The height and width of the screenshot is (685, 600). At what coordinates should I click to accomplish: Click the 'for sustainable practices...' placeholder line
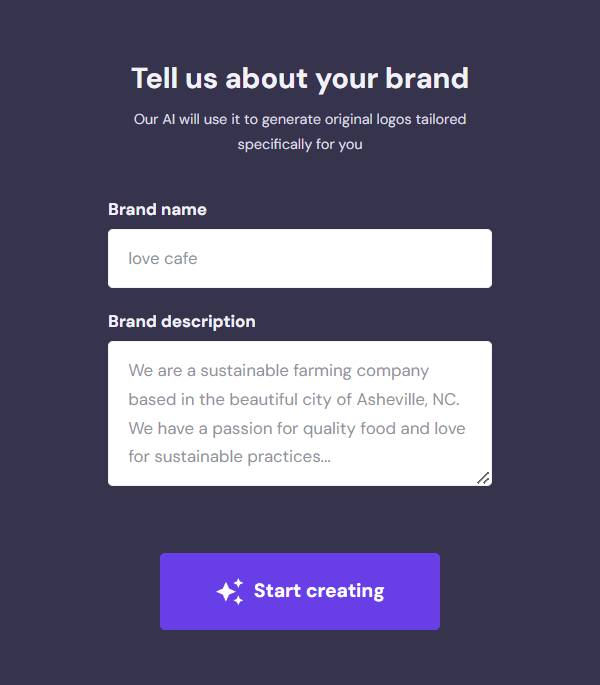point(229,457)
